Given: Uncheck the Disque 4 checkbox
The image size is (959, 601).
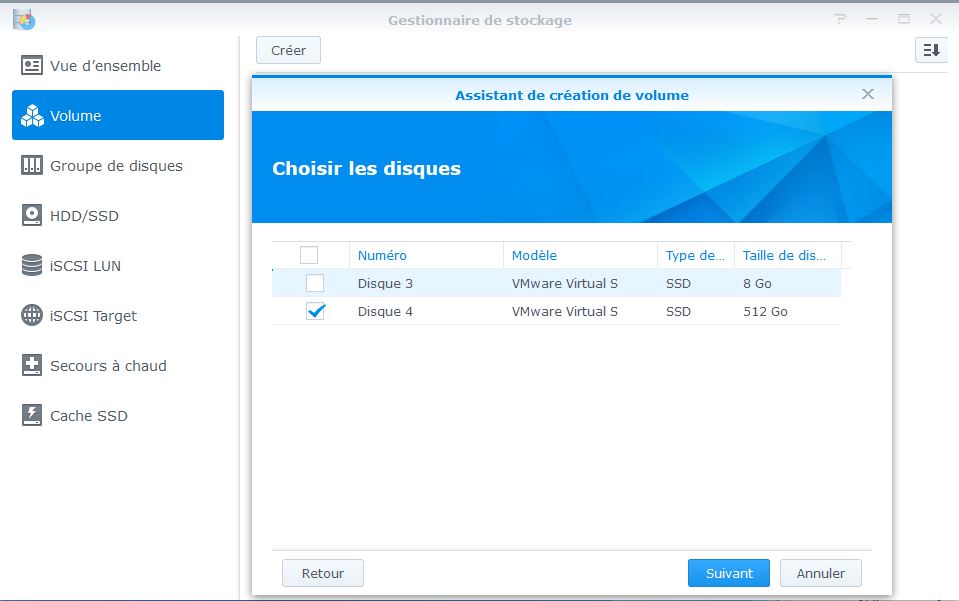Looking at the screenshot, I should pyautogui.click(x=316, y=311).
